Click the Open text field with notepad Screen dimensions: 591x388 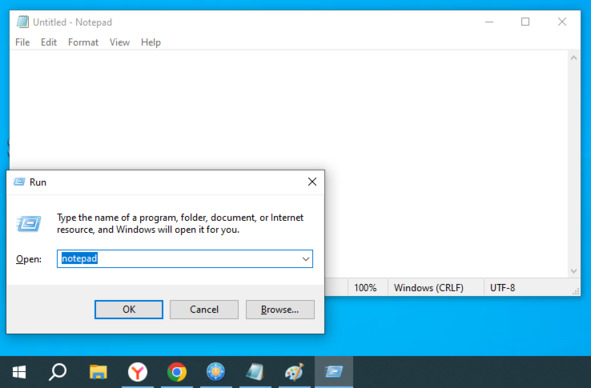click(185, 259)
